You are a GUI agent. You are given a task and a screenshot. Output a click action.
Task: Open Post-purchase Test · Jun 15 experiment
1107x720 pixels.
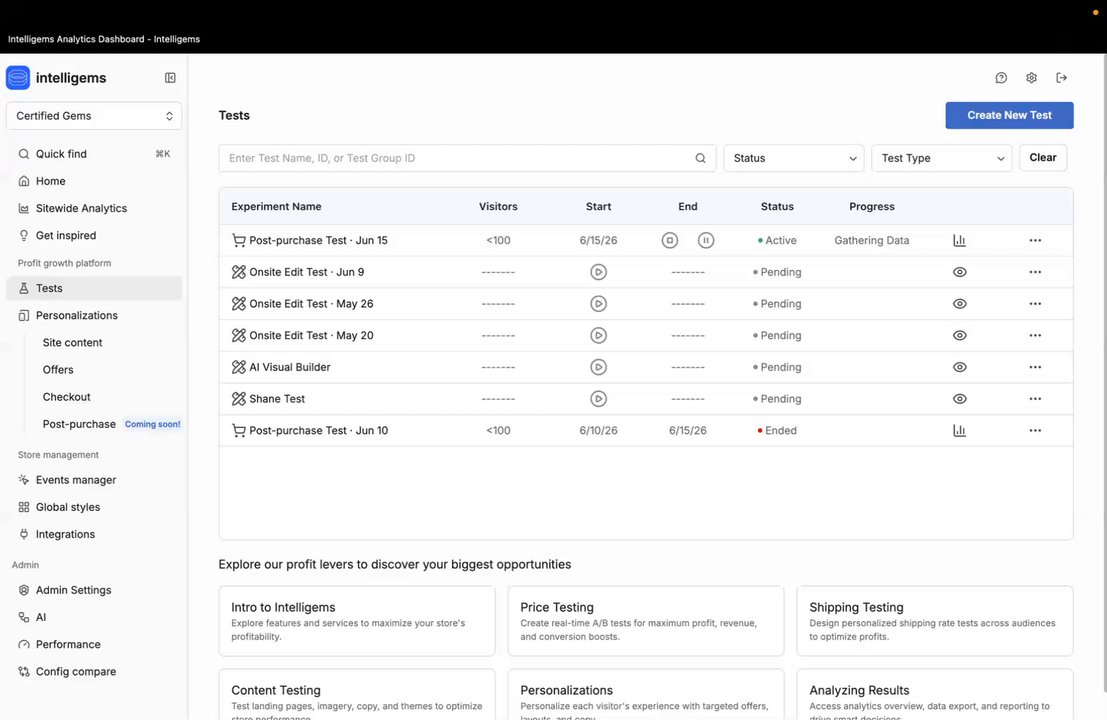(x=318, y=241)
